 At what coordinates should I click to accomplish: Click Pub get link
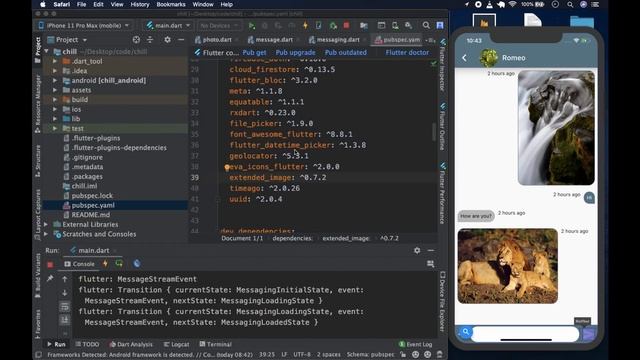pyautogui.click(x=254, y=53)
